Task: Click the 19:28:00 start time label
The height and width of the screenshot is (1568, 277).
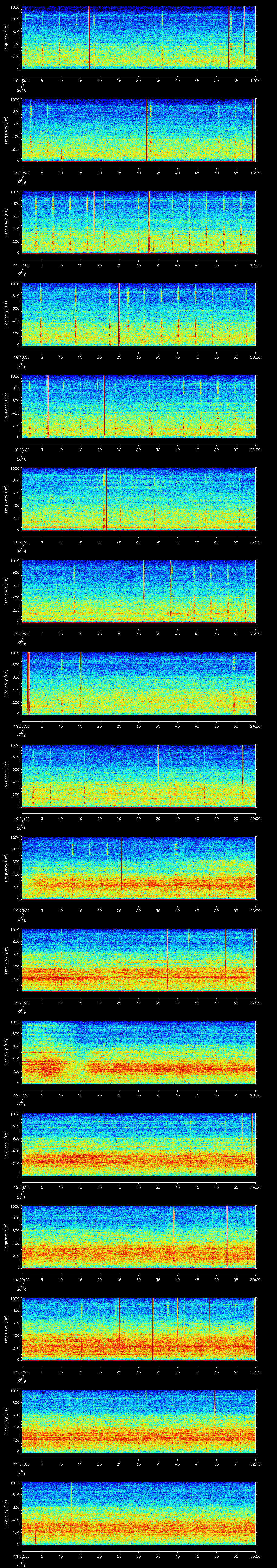Action: [21, 1187]
